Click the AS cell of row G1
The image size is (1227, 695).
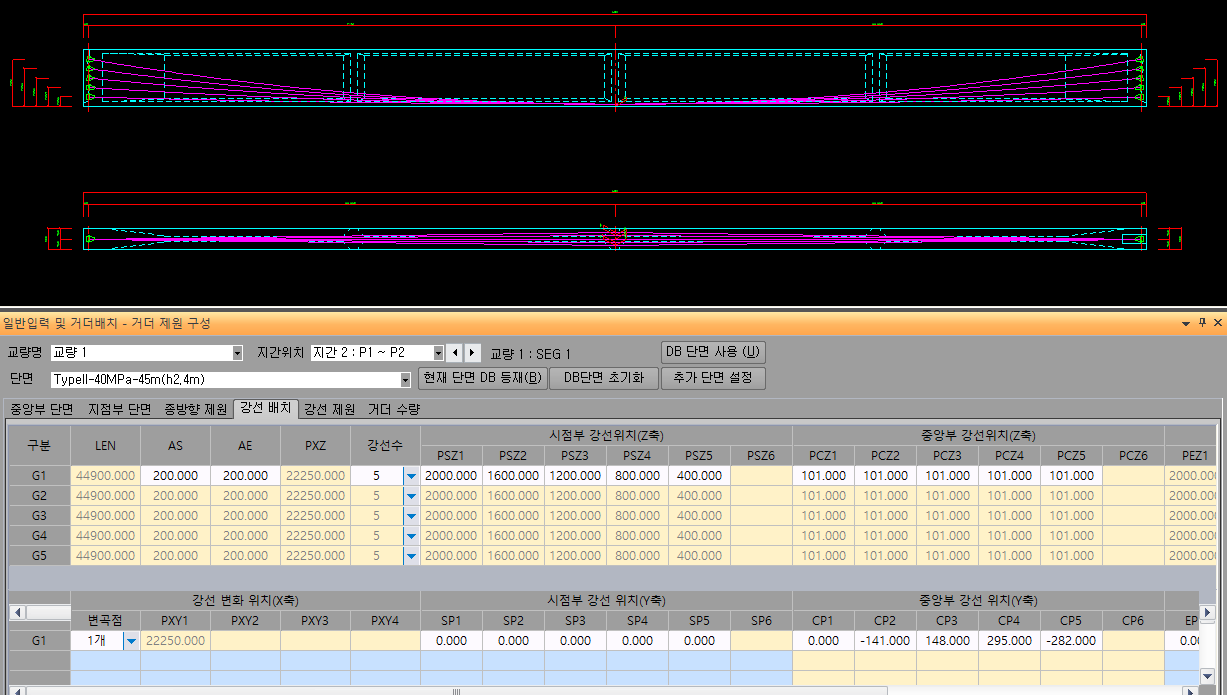point(175,476)
